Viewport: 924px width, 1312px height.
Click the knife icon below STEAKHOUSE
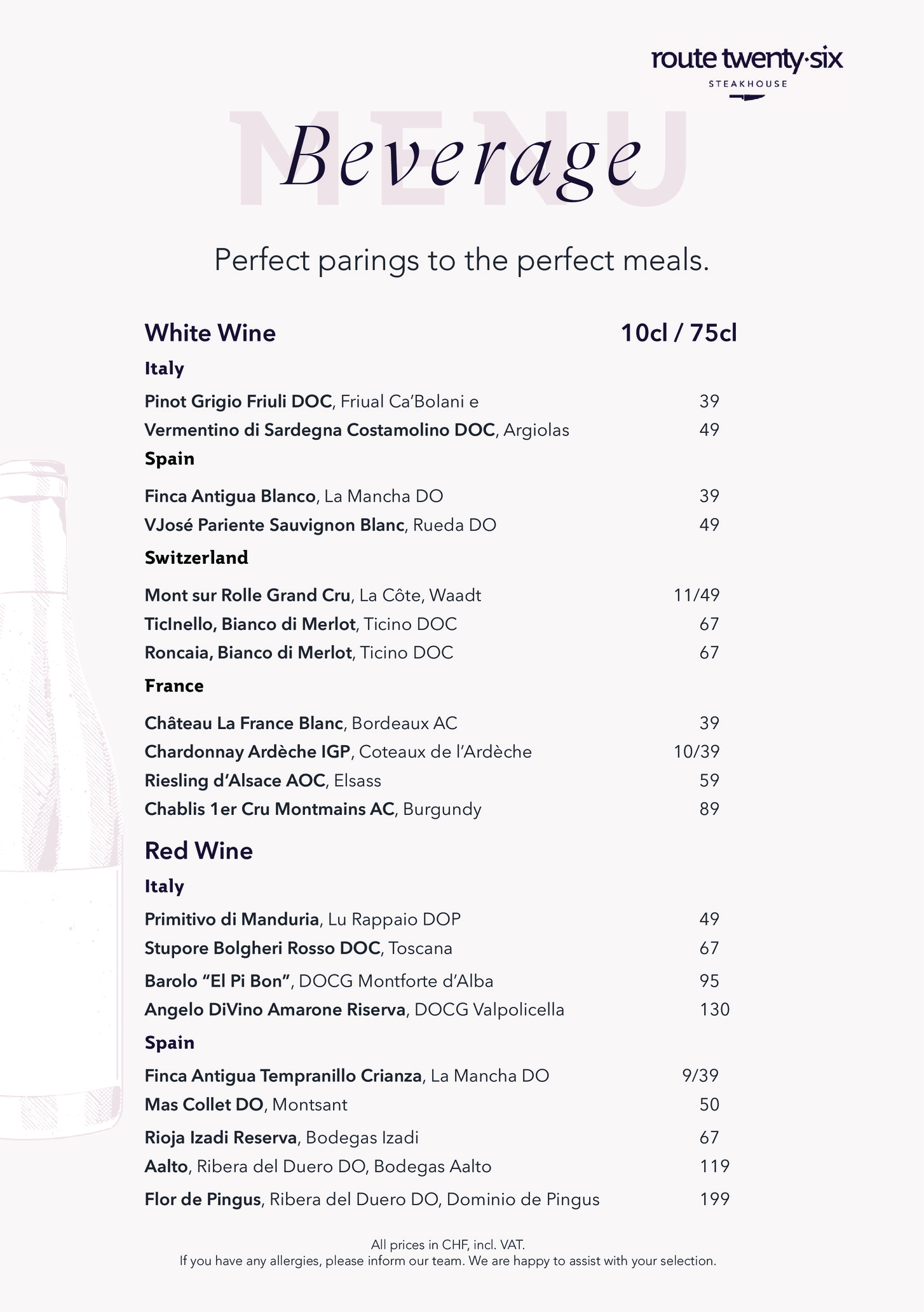coord(747,97)
